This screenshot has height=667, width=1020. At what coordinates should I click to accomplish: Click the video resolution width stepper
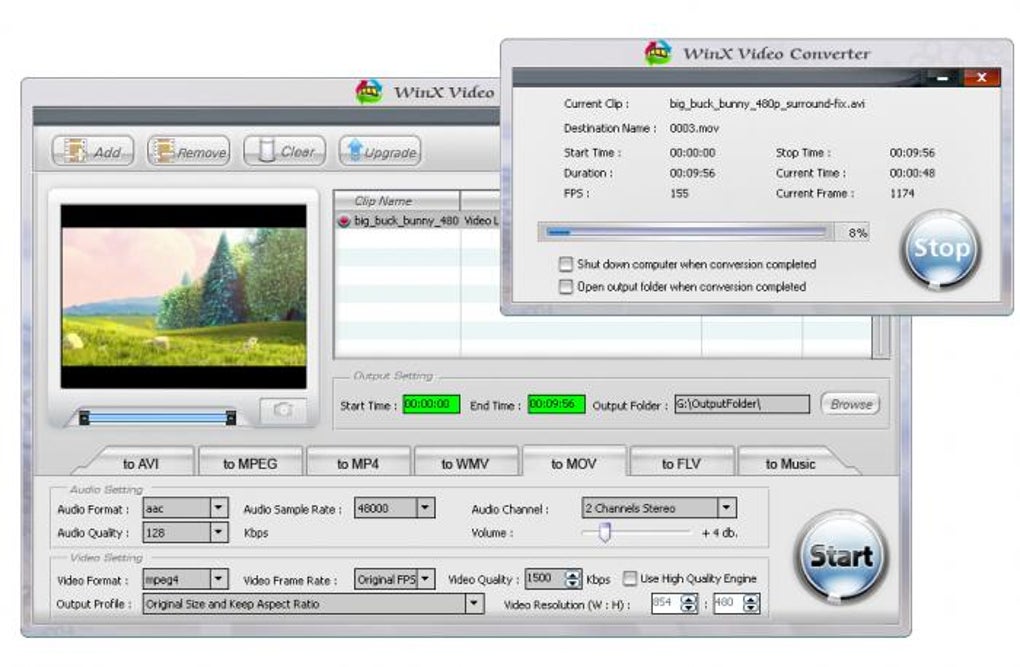coord(689,603)
